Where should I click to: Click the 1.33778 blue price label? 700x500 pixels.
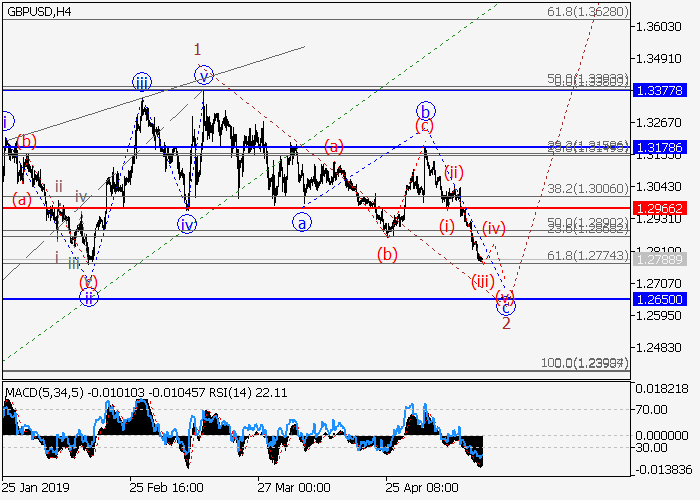[659, 90]
